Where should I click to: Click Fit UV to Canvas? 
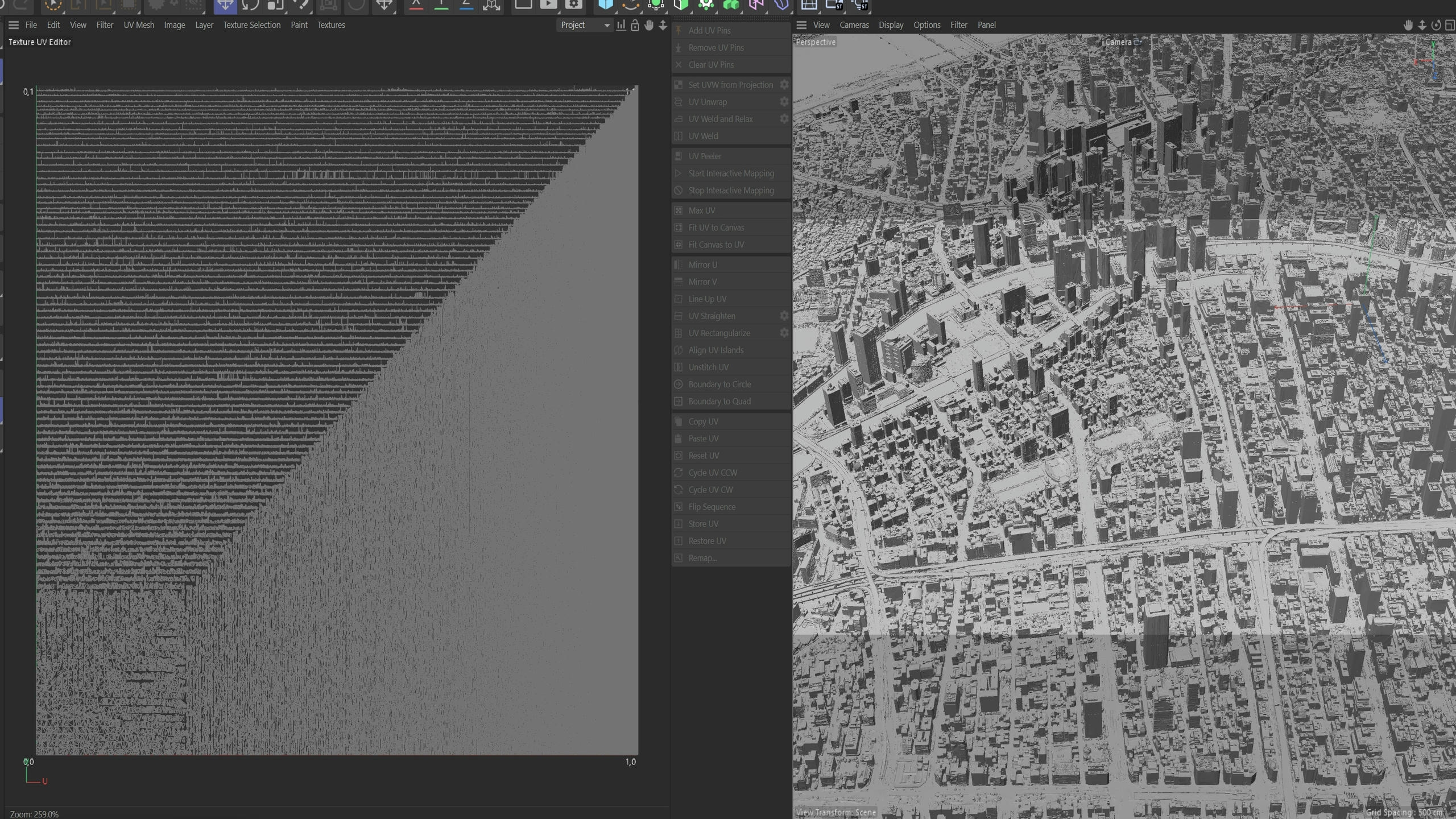click(731, 227)
